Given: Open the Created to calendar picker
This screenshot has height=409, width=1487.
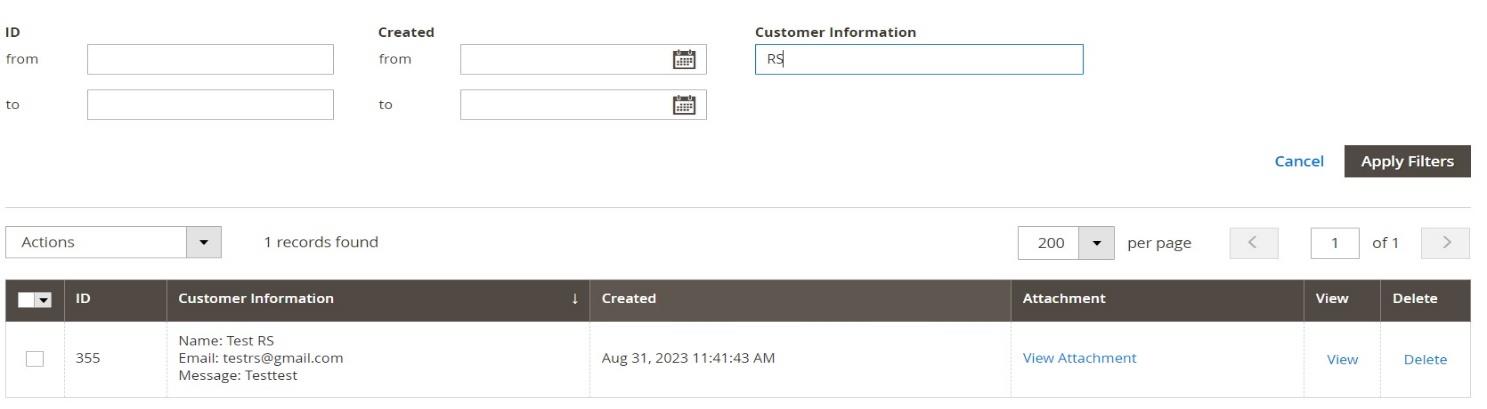Looking at the screenshot, I should [684, 104].
